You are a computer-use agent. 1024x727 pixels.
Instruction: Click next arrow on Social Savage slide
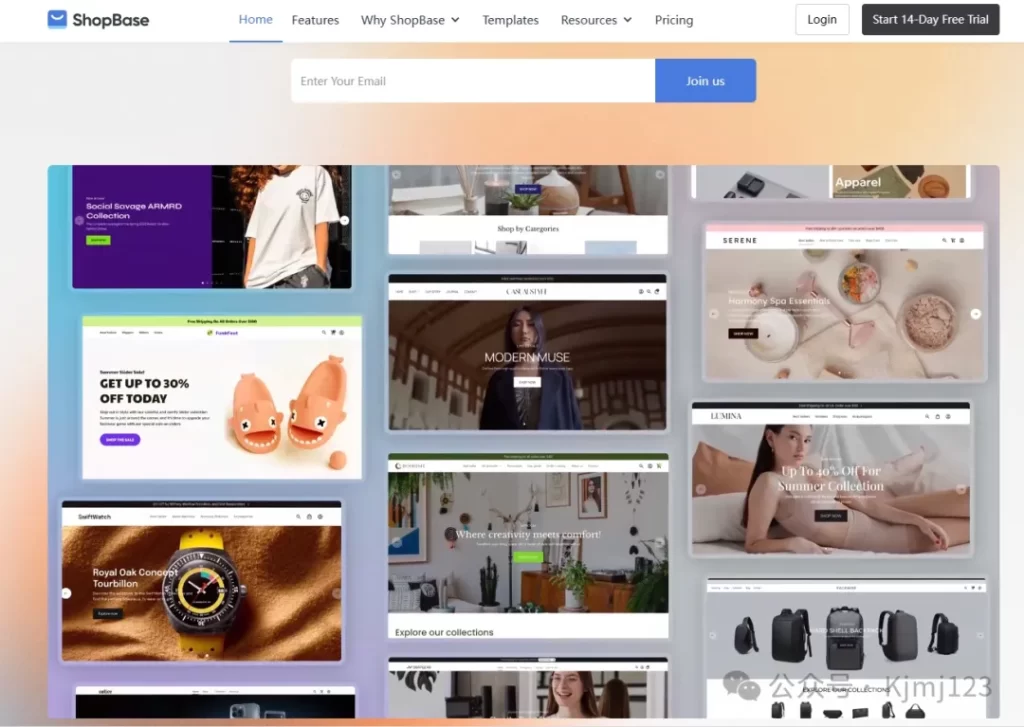click(x=344, y=220)
